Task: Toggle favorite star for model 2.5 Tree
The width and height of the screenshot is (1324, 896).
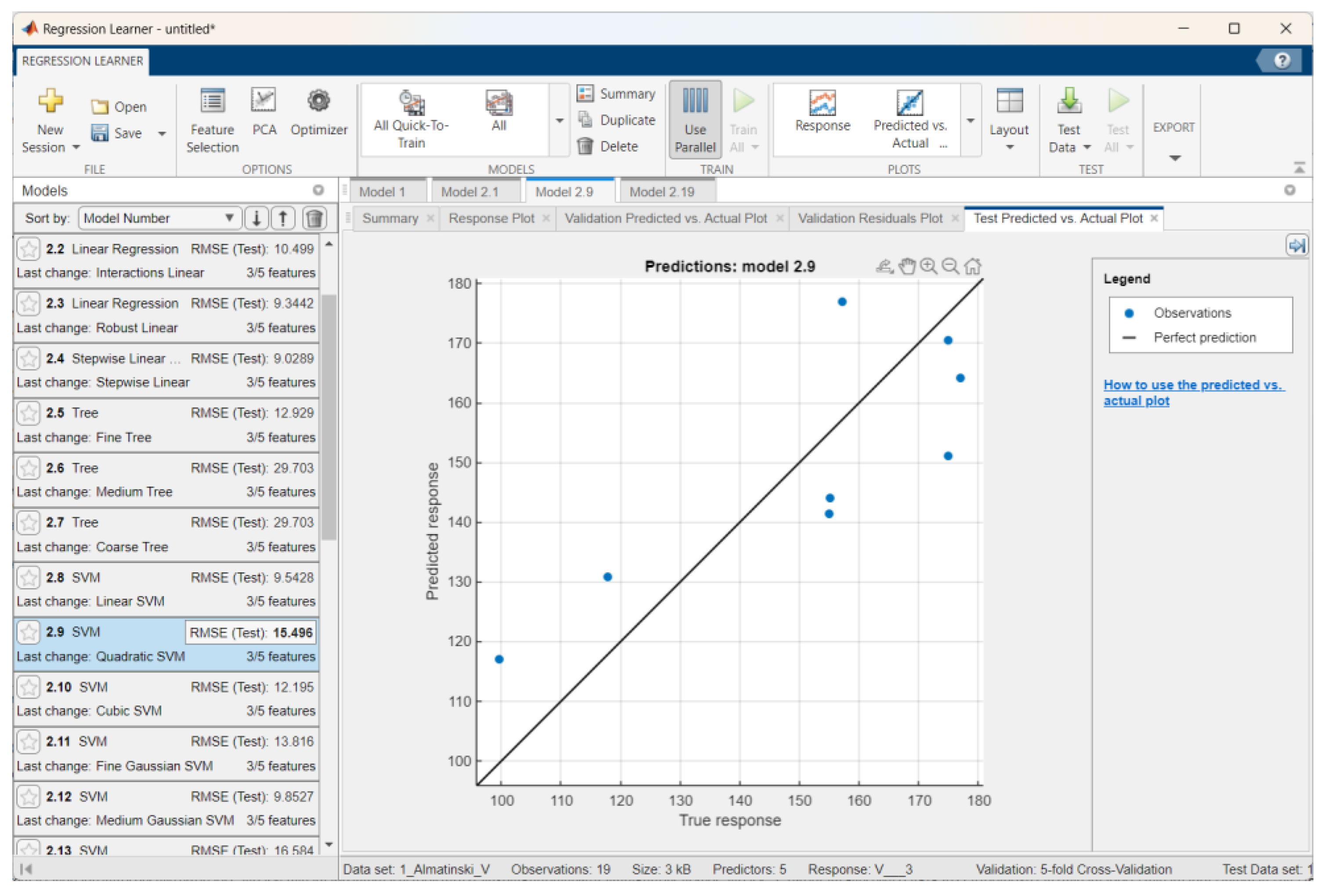Action: [x=28, y=413]
